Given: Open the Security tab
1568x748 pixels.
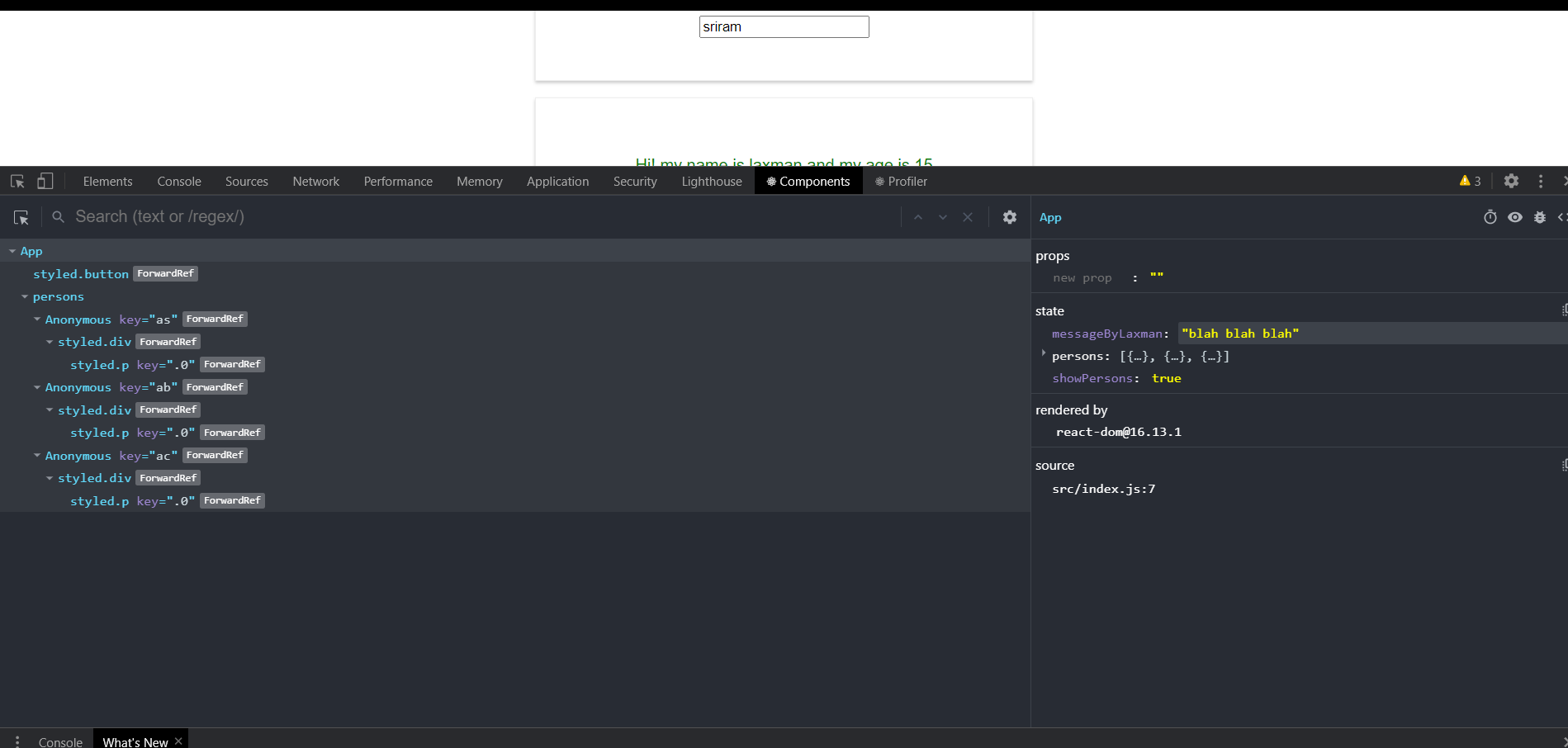Looking at the screenshot, I should [635, 182].
